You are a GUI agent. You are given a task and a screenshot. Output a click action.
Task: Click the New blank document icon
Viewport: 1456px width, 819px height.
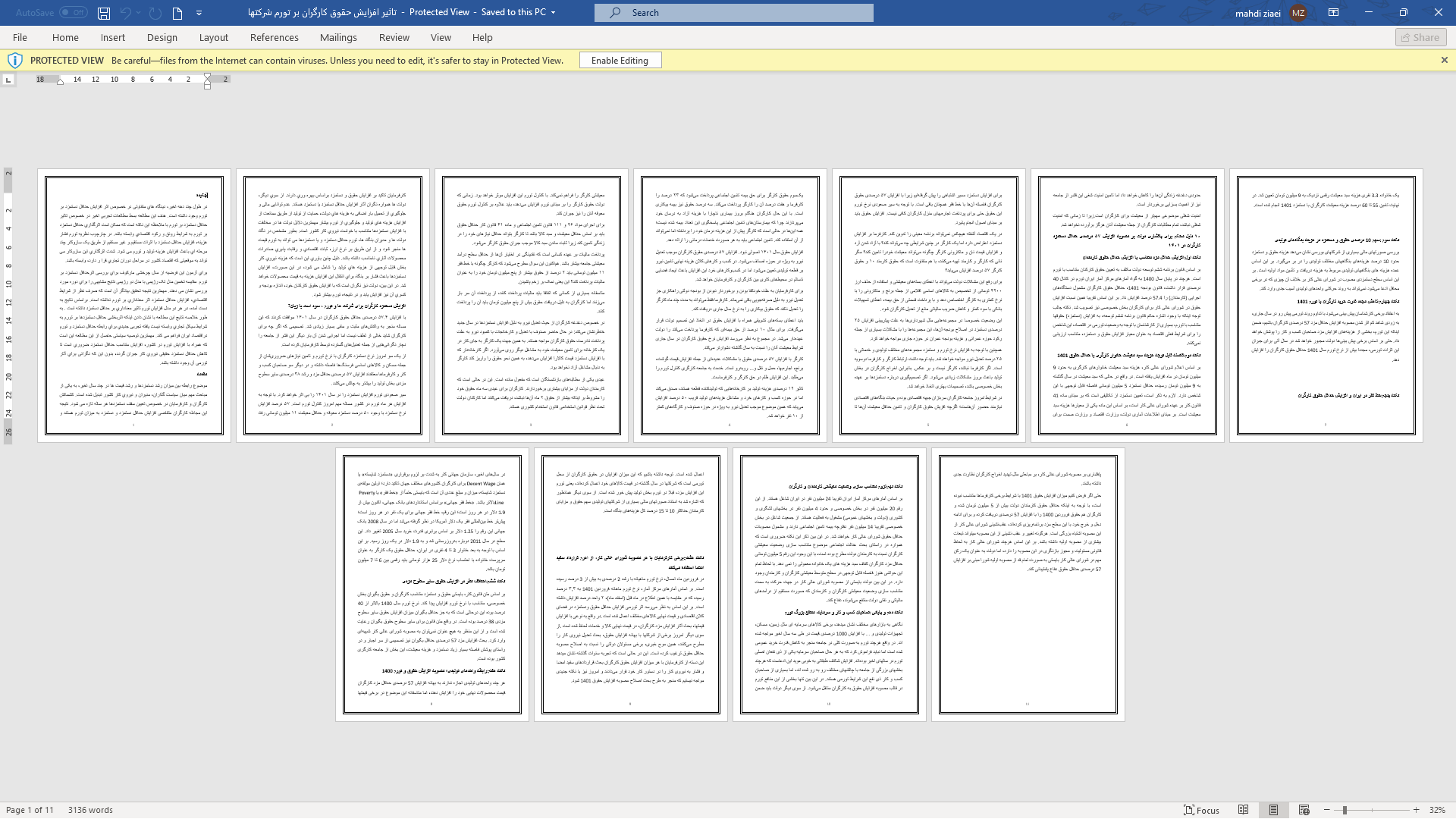(177, 13)
